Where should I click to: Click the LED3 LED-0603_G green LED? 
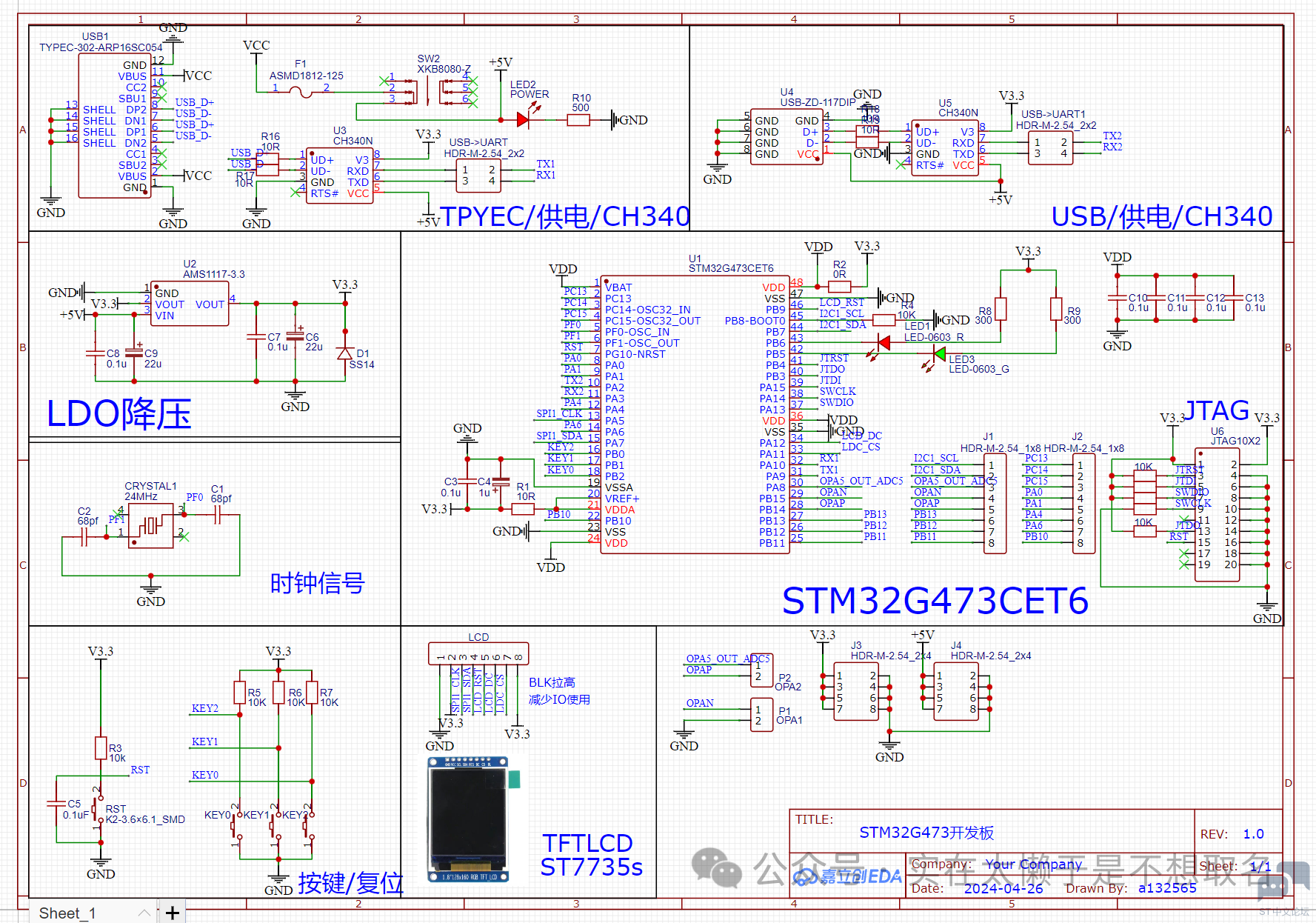click(939, 354)
